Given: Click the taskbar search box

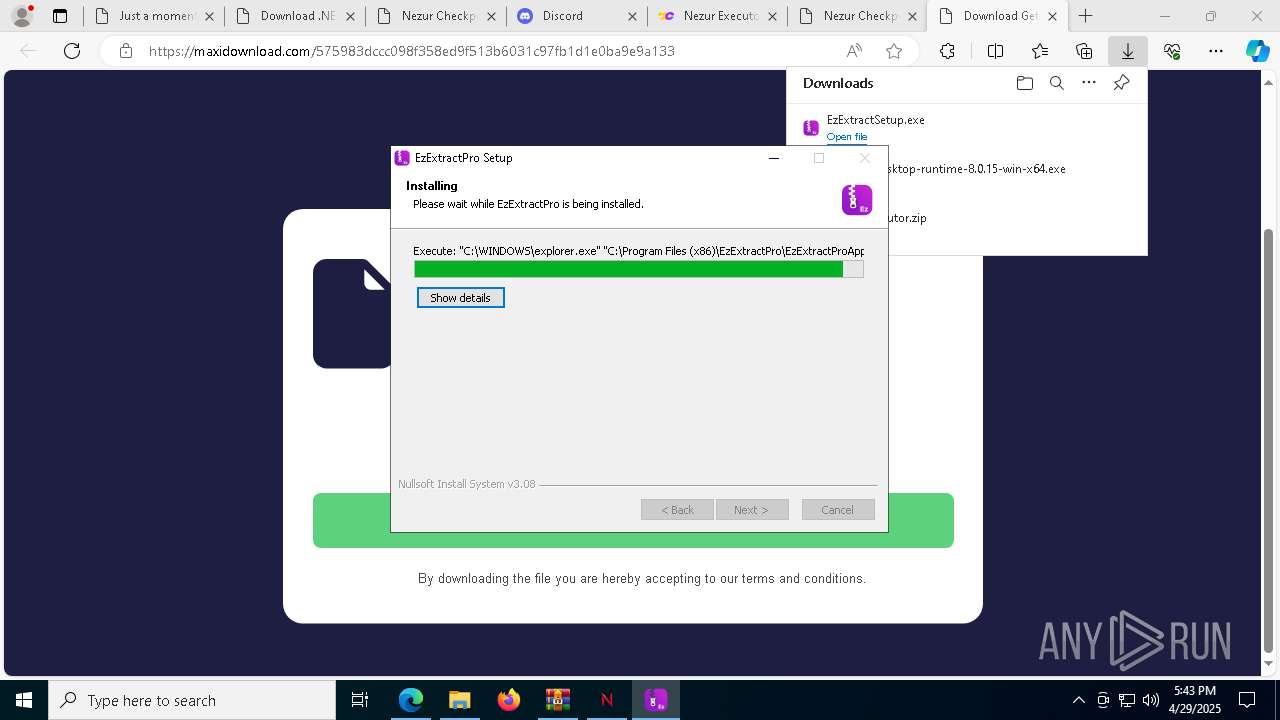Looking at the screenshot, I should point(192,700).
